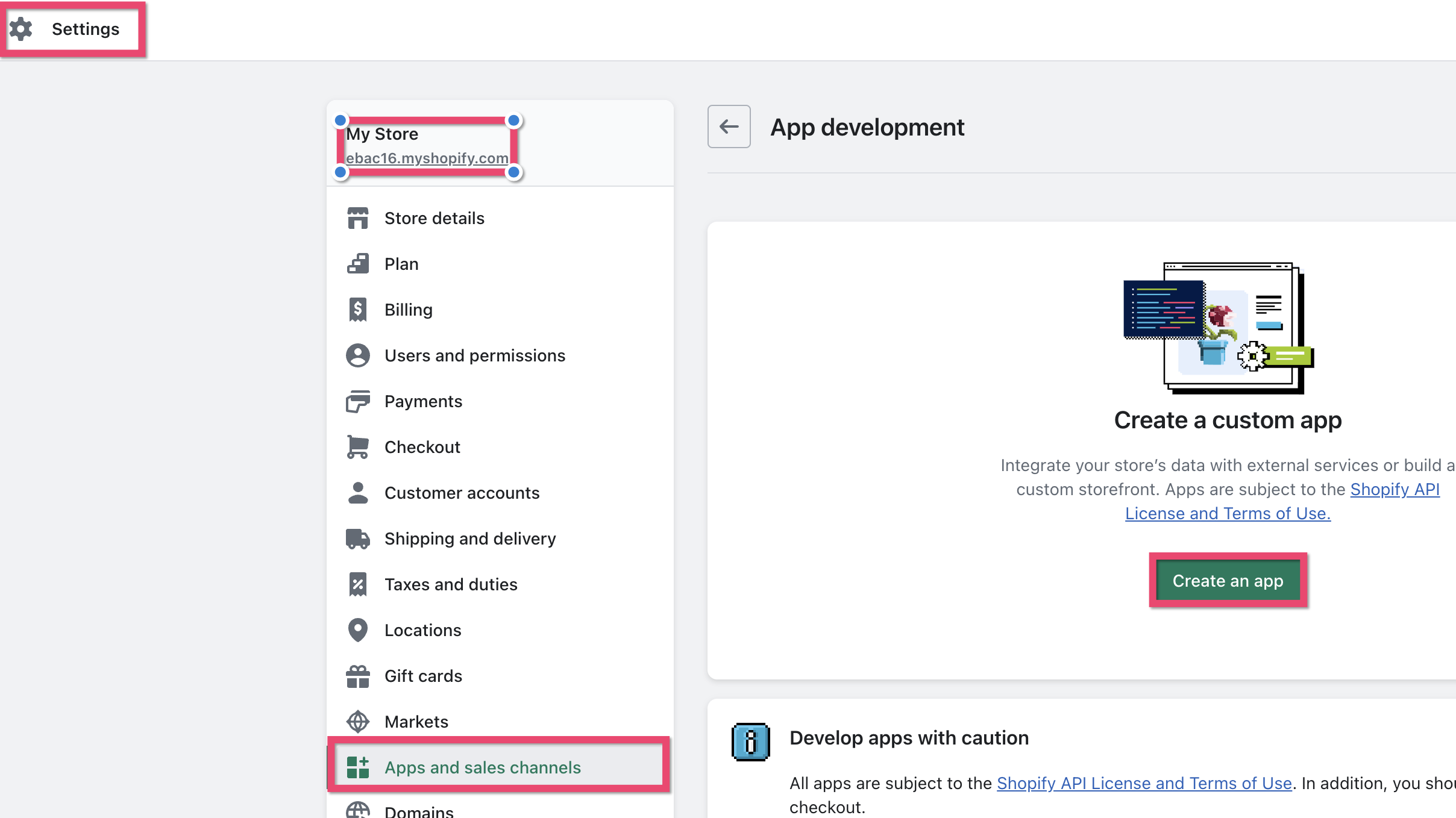
Task: Click the Users and permissions icon
Action: (357, 355)
